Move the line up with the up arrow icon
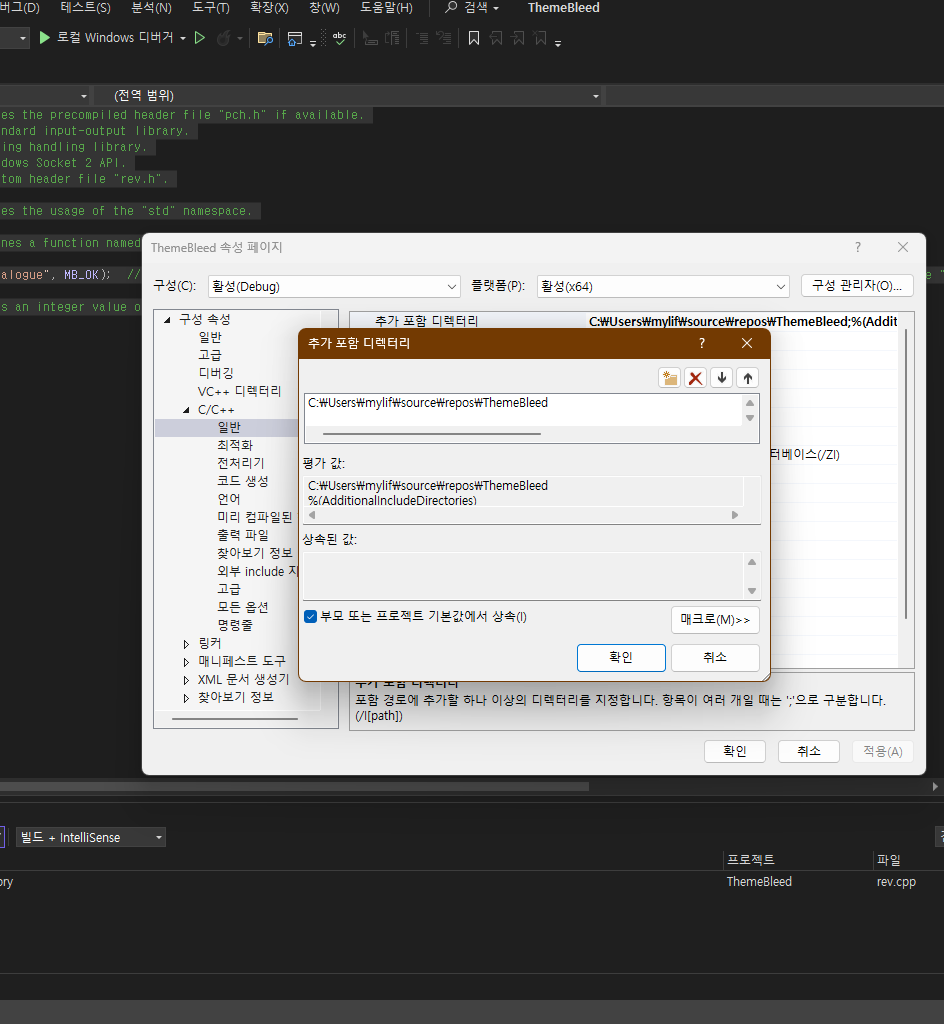Image resolution: width=944 pixels, height=1024 pixels. pyautogui.click(x=747, y=377)
